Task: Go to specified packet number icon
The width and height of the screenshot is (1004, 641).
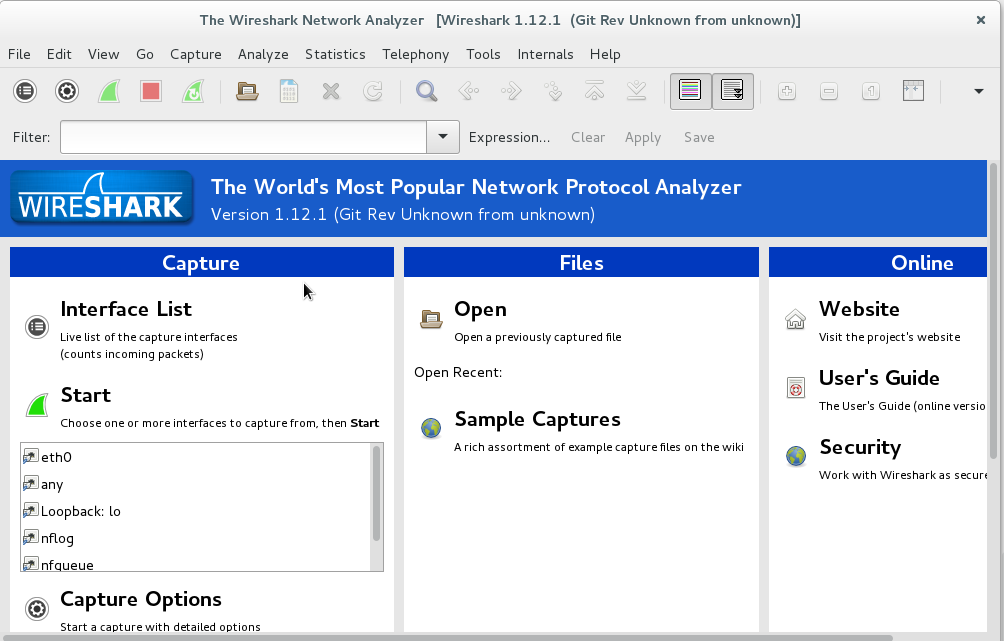Action: coord(553,91)
